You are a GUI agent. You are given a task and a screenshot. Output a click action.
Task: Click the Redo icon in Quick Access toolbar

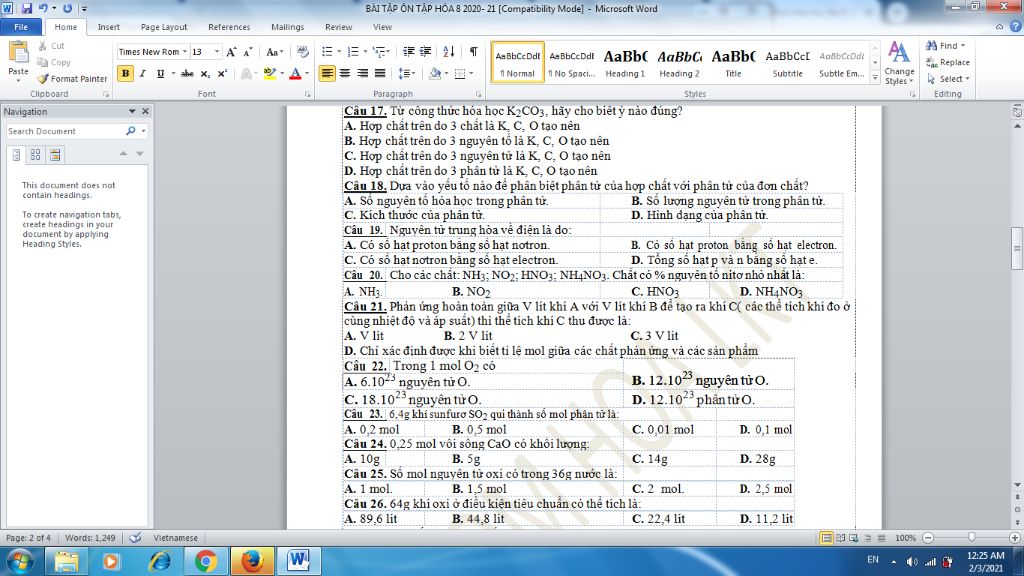tap(67, 8)
